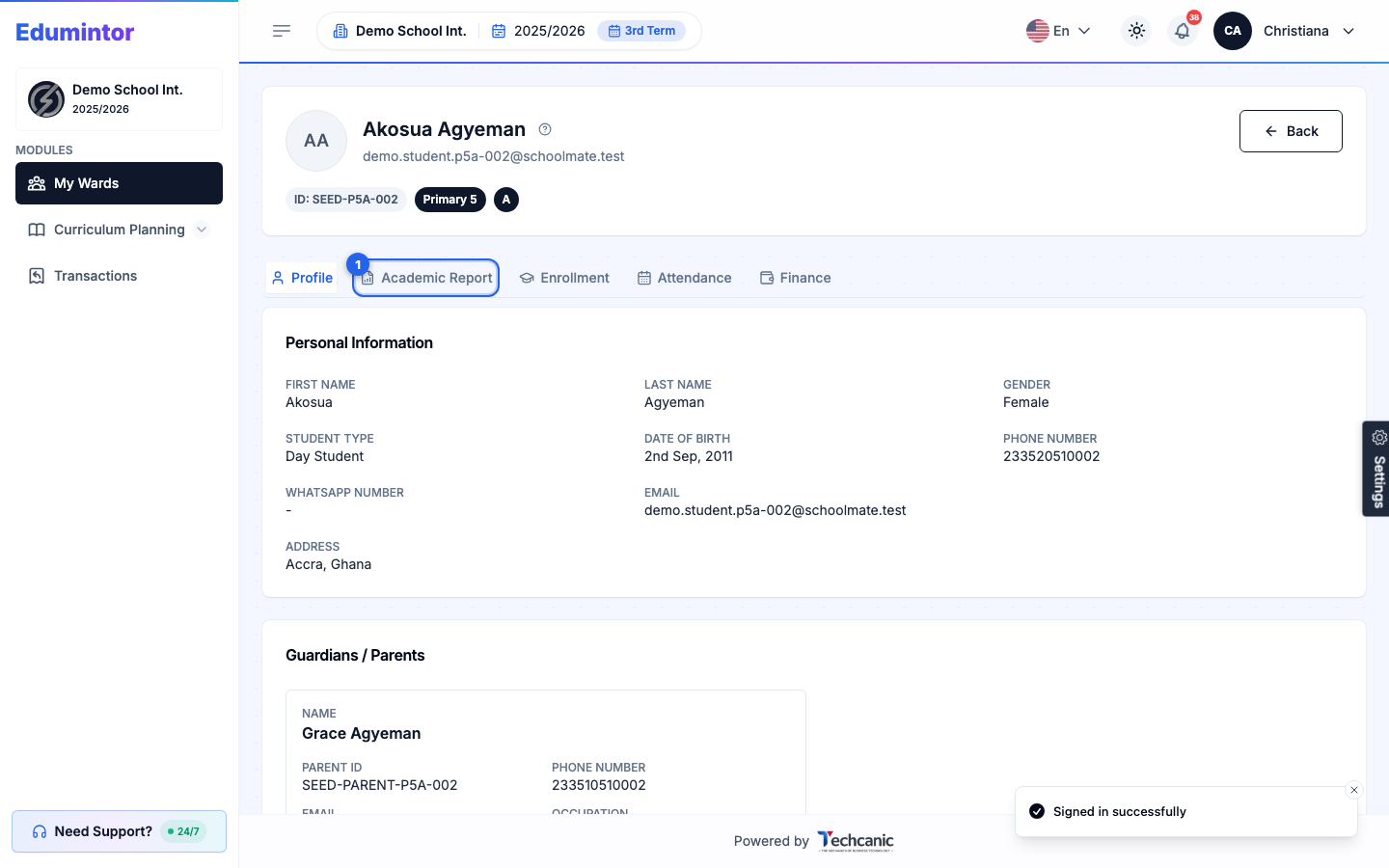The image size is (1389, 868).
Task: Switch to the Profile tab
Action: [302, 278]
